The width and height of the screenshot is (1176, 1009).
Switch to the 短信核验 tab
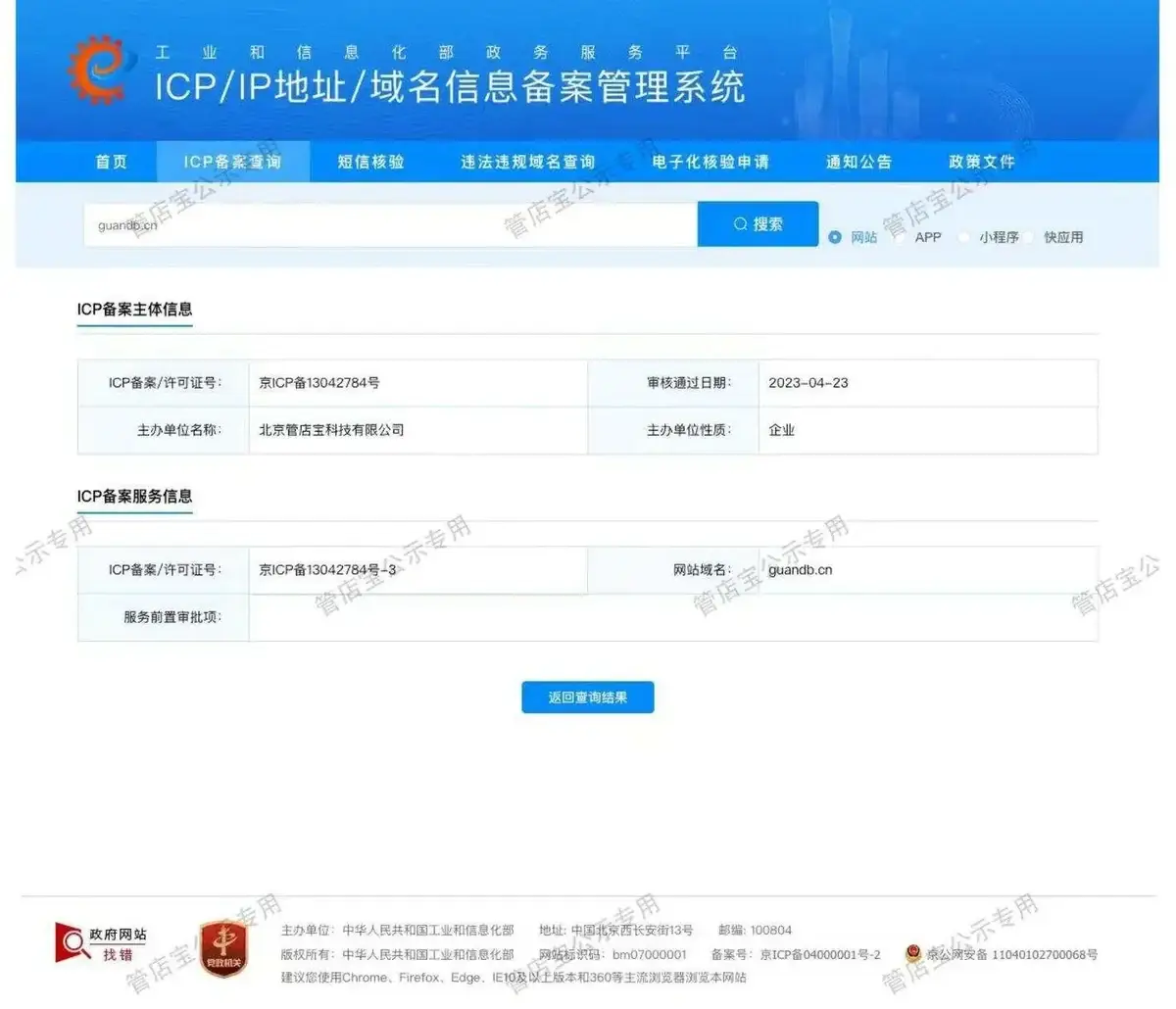(371, 162)
